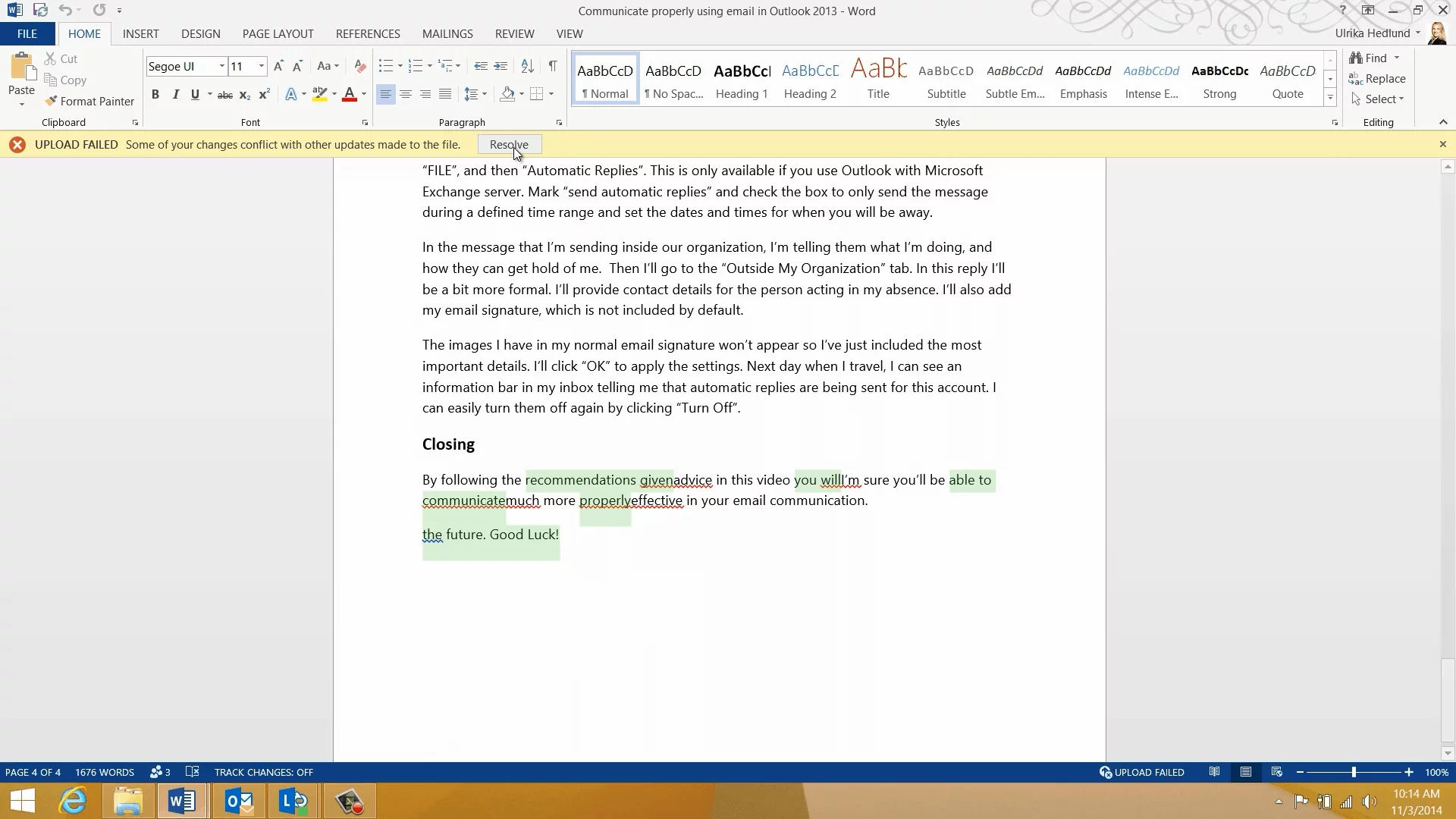Open Outlook from the taskbar

click(239, 801)
